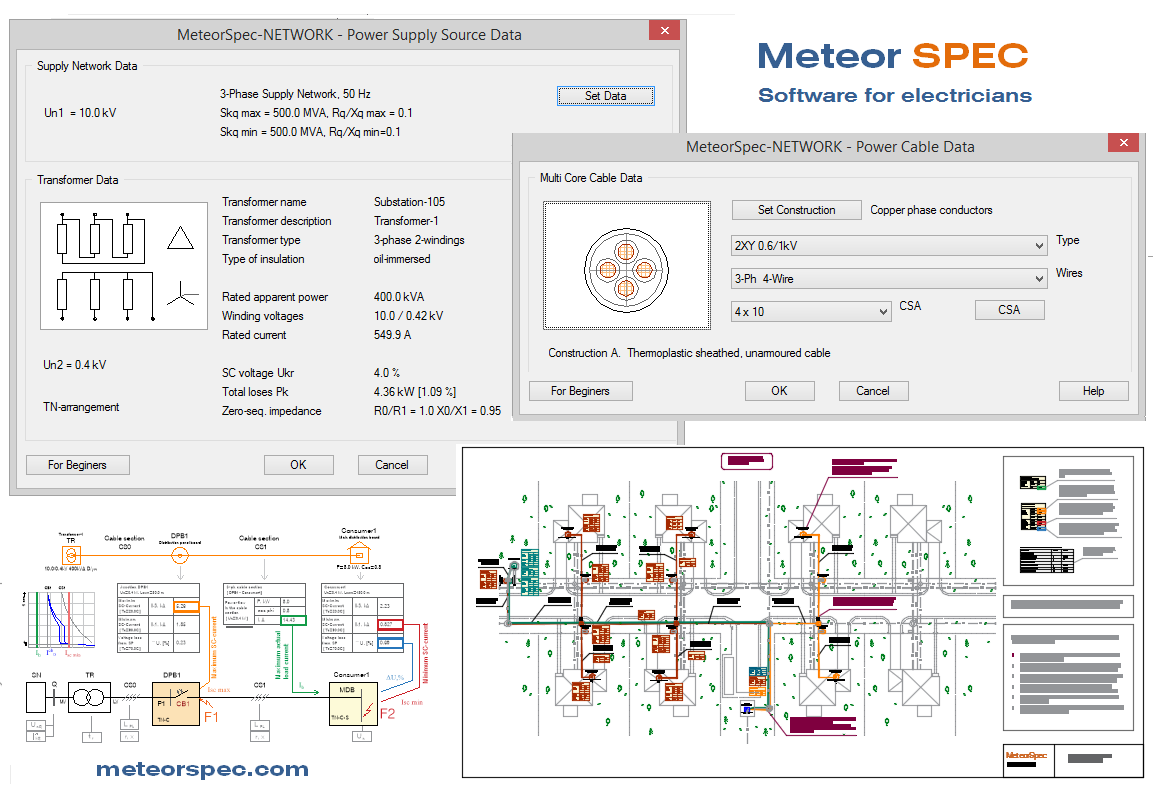The width and height of the screenshot is (1160, 803).
Task: Close the Power Cable Data window
Action: coord(1123,143)
